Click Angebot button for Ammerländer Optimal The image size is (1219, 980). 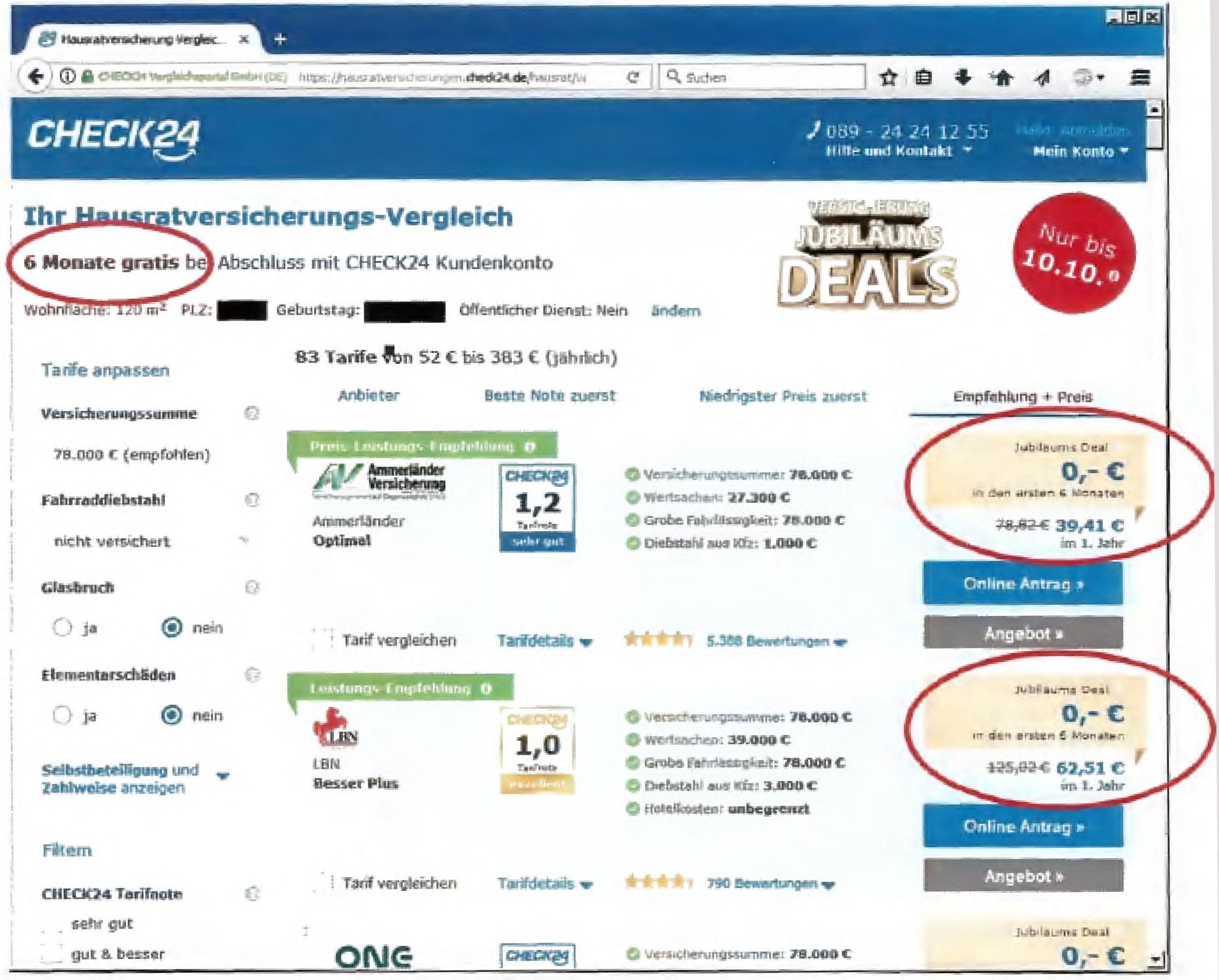[1023, 633]
